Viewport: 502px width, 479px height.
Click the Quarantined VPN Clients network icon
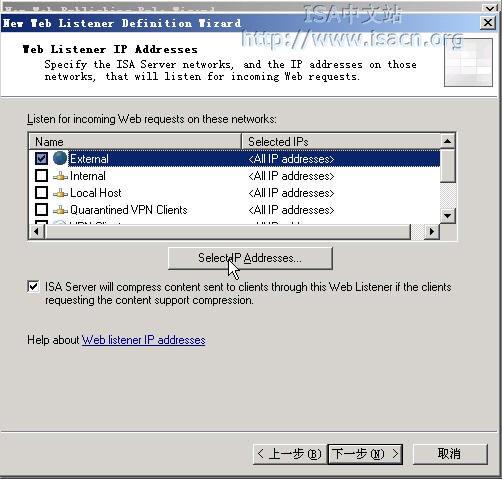(60, 210)
